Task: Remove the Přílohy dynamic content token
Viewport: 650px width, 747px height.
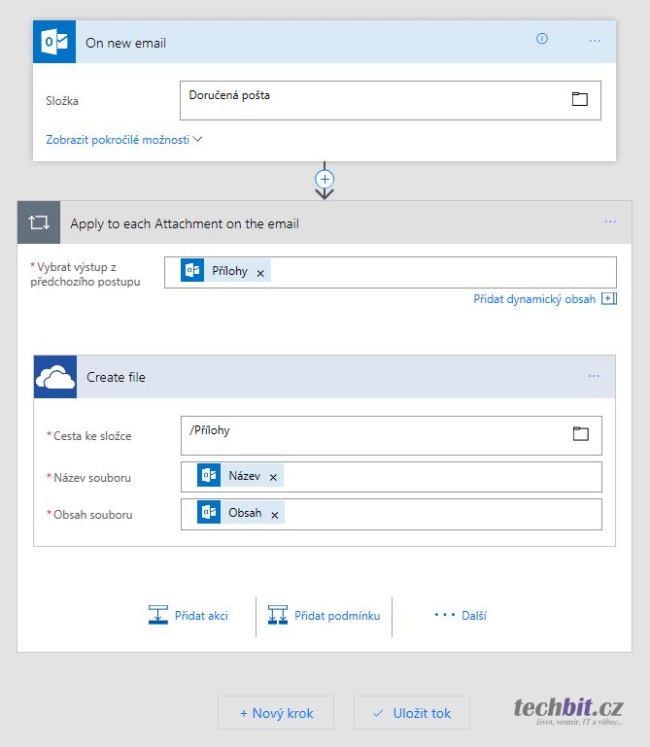Action: 260,272
